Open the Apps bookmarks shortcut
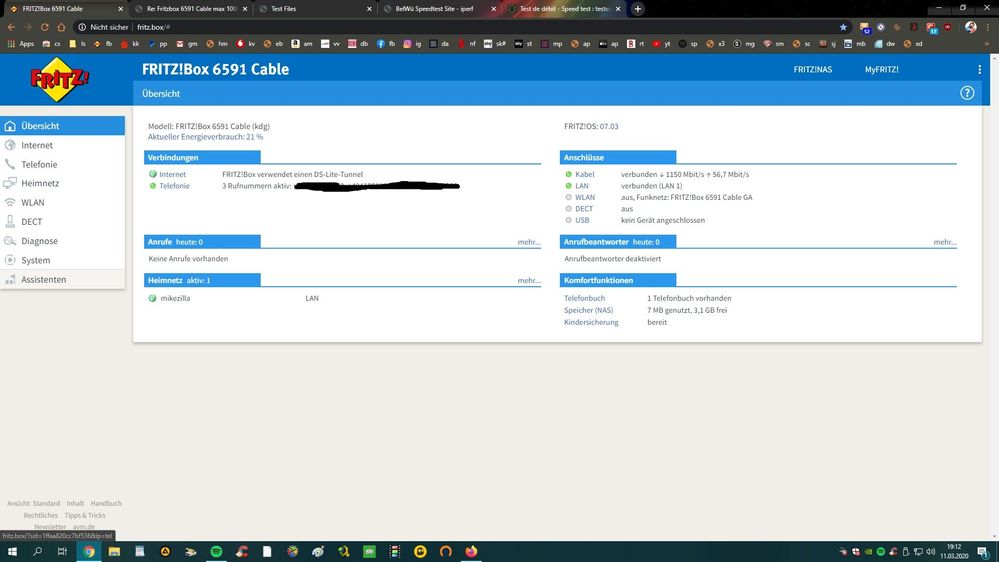This screenshot has height=562, width=999. (x=20, y=44)
